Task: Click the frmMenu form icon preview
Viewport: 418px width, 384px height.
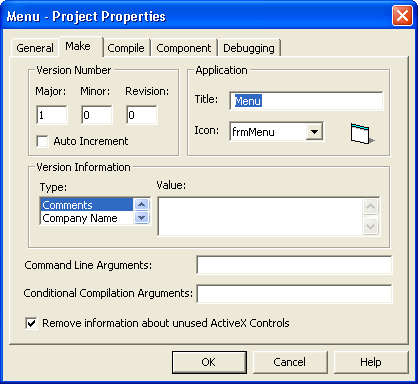Action: coord(362,134)
